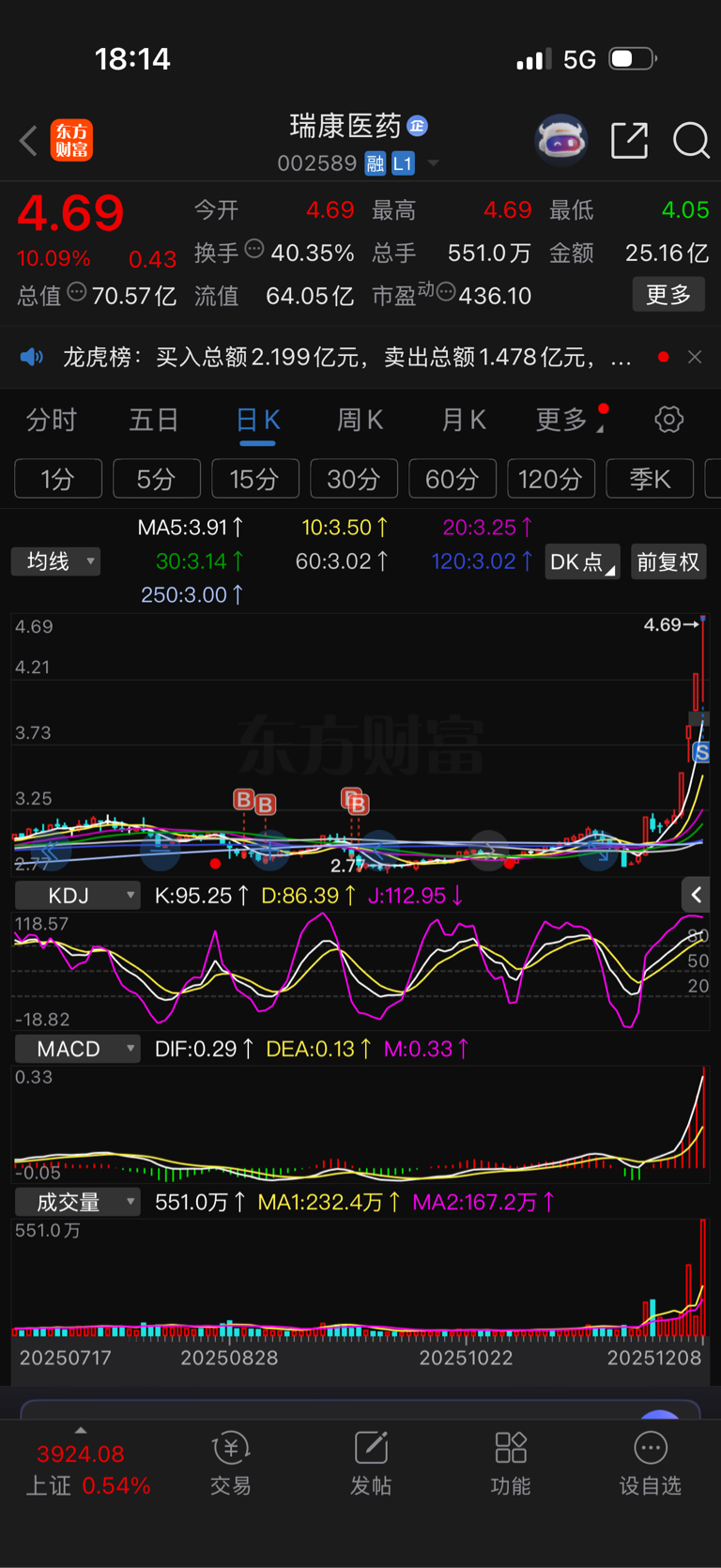Tap the 总值 info circle icon
Screen dimensions: 721x1568
77,292
